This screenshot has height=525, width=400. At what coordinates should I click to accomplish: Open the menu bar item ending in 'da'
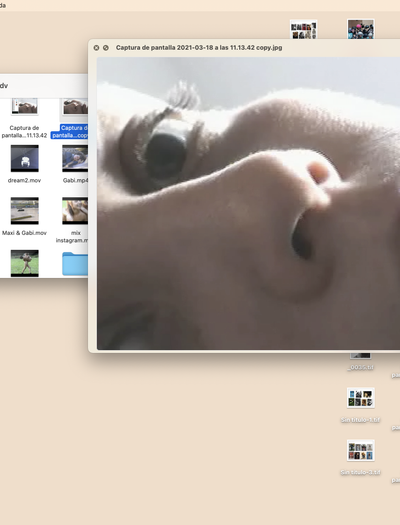pos(3,5)
